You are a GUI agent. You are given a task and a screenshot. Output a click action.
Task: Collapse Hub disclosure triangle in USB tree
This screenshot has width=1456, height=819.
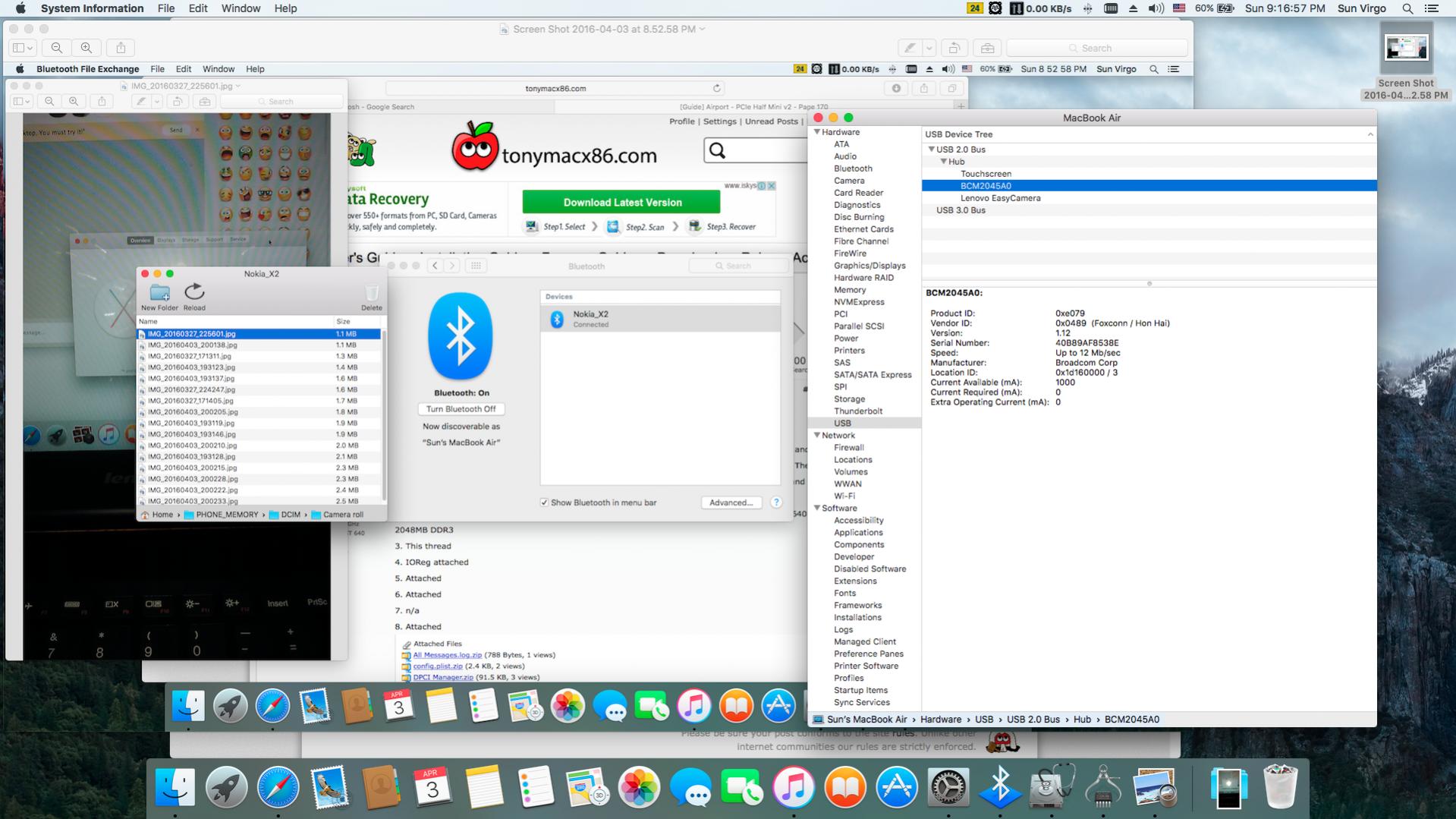click(x=943, y=162)
